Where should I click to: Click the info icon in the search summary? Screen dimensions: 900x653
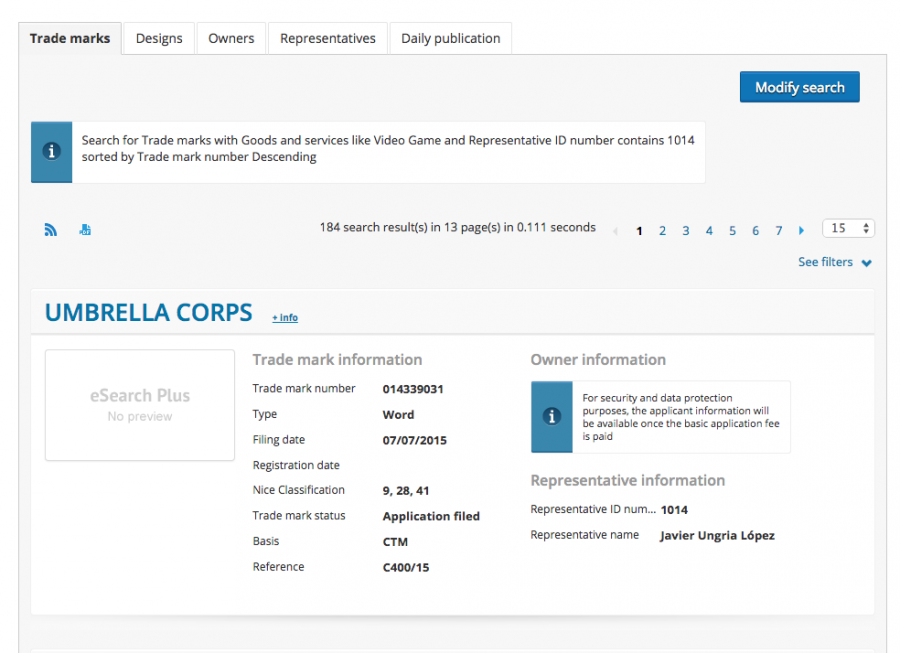click(52, 151)
